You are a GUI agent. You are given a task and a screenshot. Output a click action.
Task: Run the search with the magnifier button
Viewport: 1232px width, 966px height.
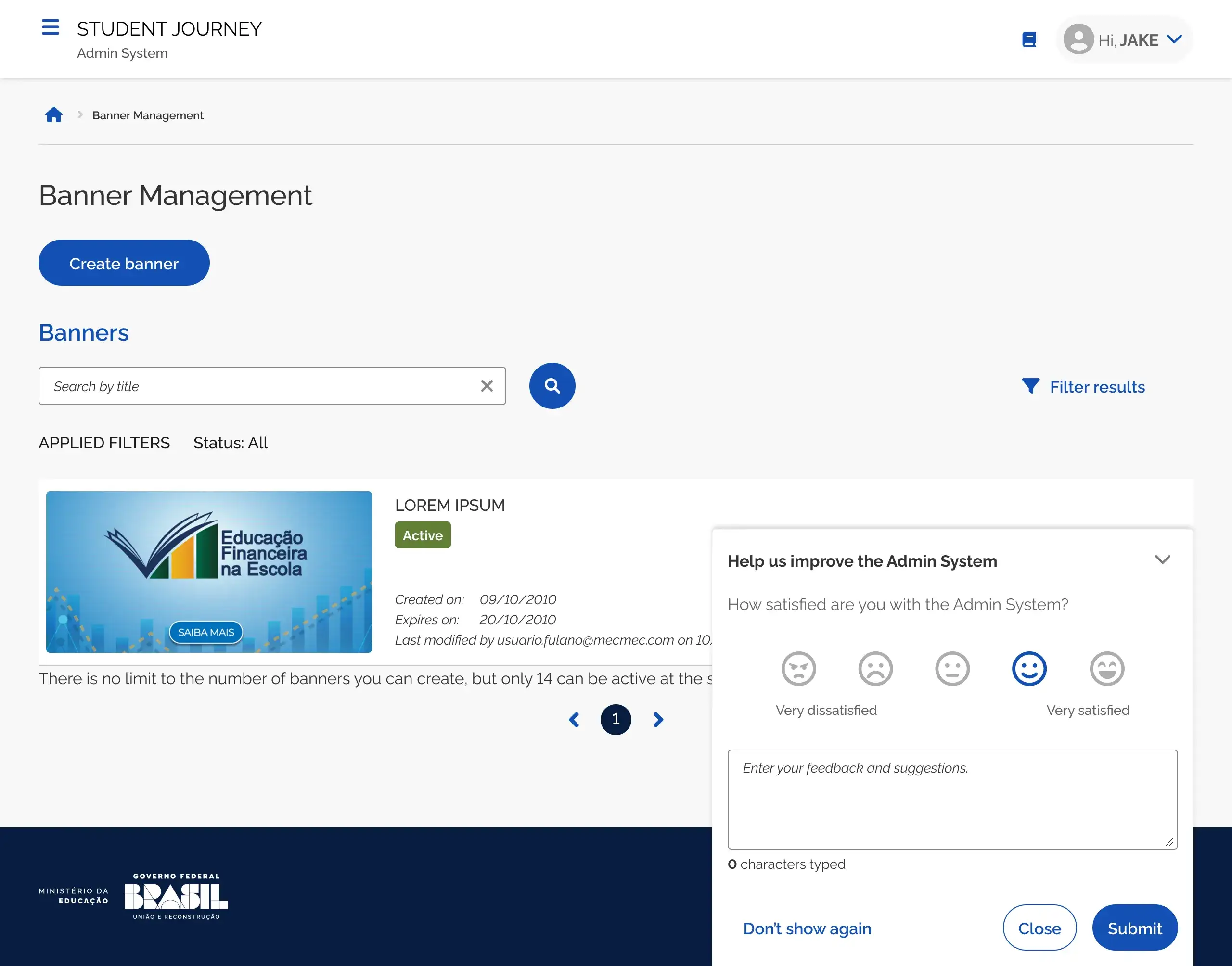coord(552,386)
